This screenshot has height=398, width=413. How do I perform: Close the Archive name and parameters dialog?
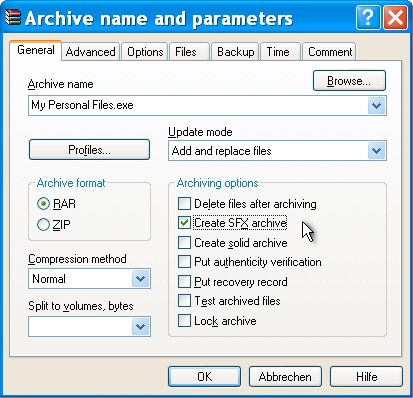(395, 17)
